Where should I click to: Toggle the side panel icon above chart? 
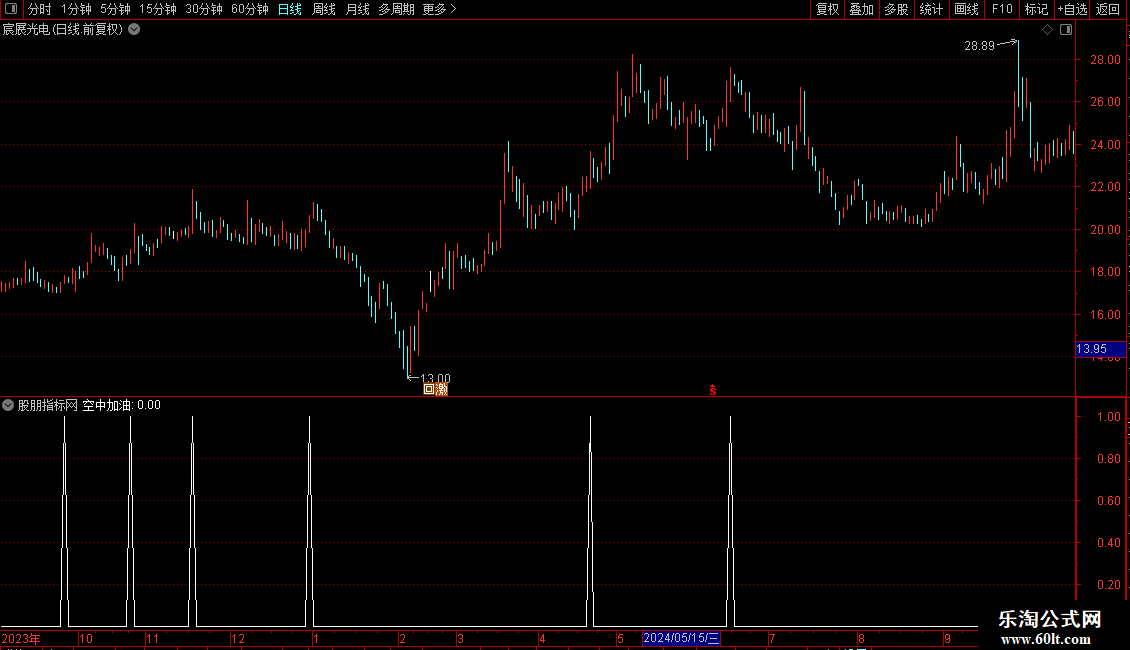point(1066,30)
